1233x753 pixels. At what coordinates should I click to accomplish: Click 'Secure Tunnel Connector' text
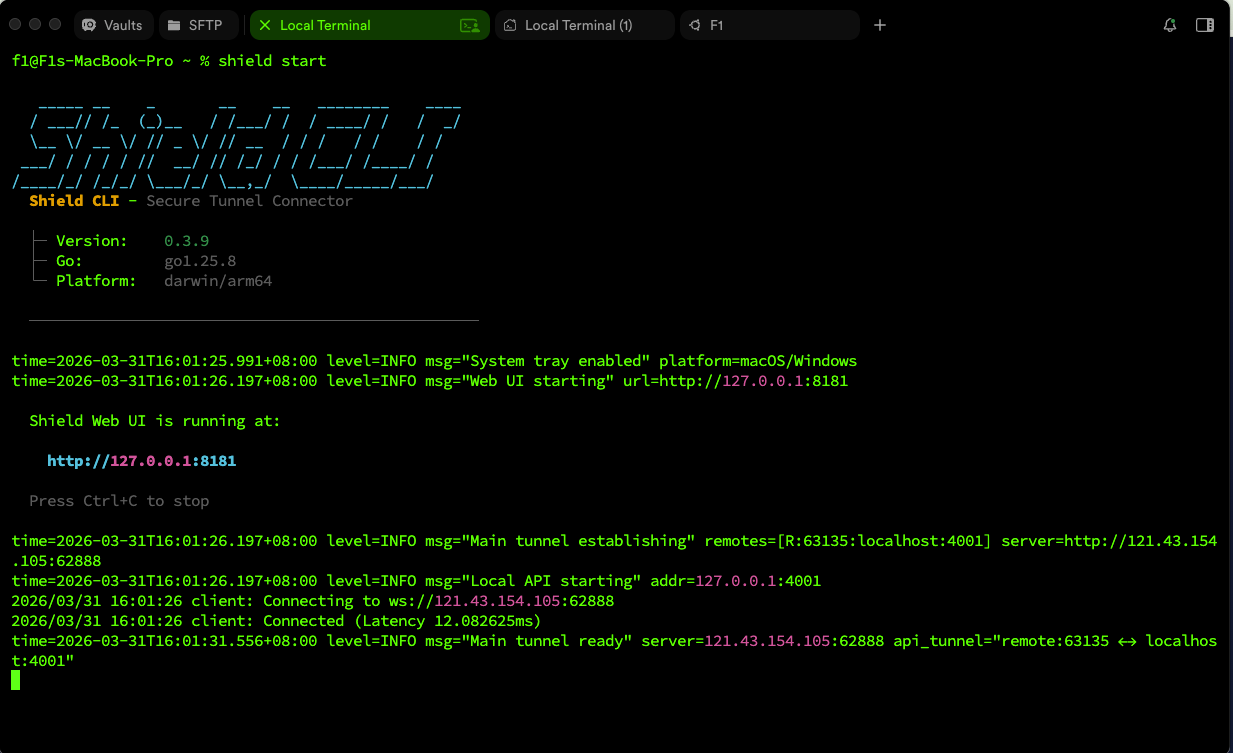[249, 201]
